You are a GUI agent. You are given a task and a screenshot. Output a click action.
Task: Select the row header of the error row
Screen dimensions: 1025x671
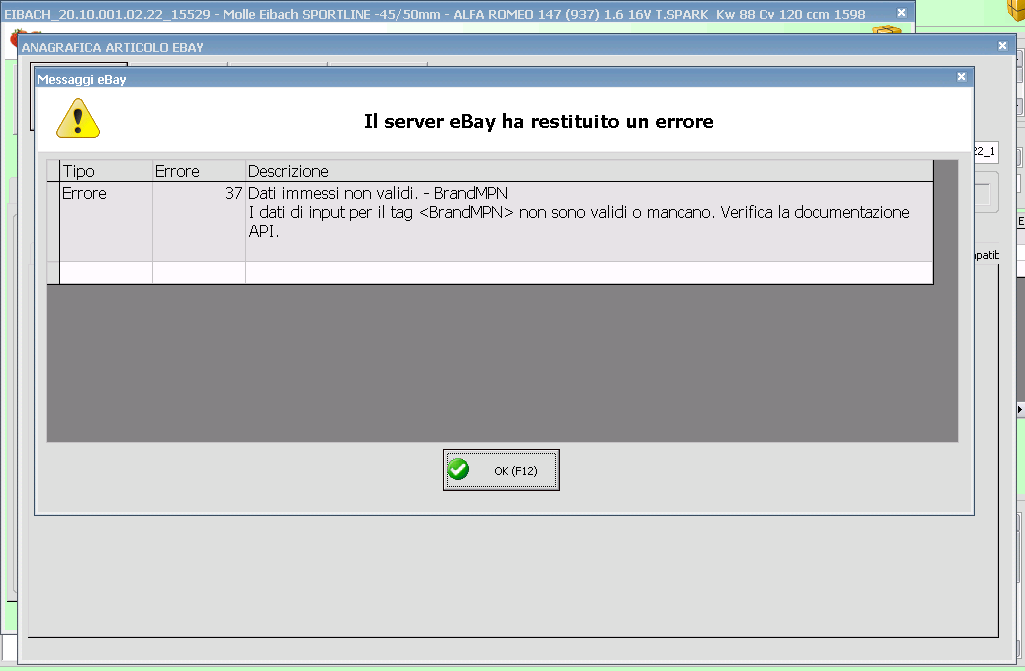coord(53,222)
